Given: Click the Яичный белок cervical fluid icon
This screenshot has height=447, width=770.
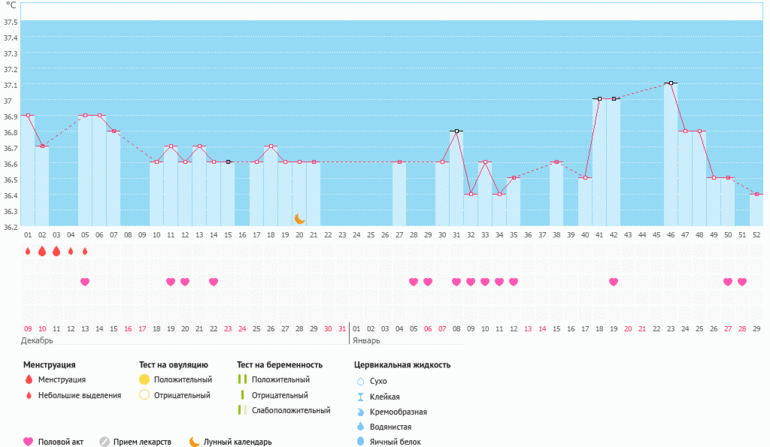Looking at the screenshot, I should [361, 440].
